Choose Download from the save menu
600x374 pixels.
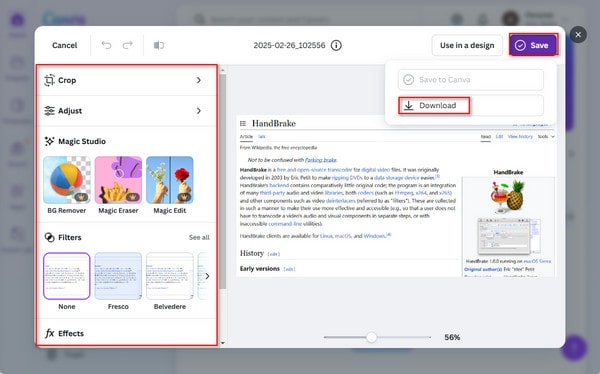(x=471, y=105)
